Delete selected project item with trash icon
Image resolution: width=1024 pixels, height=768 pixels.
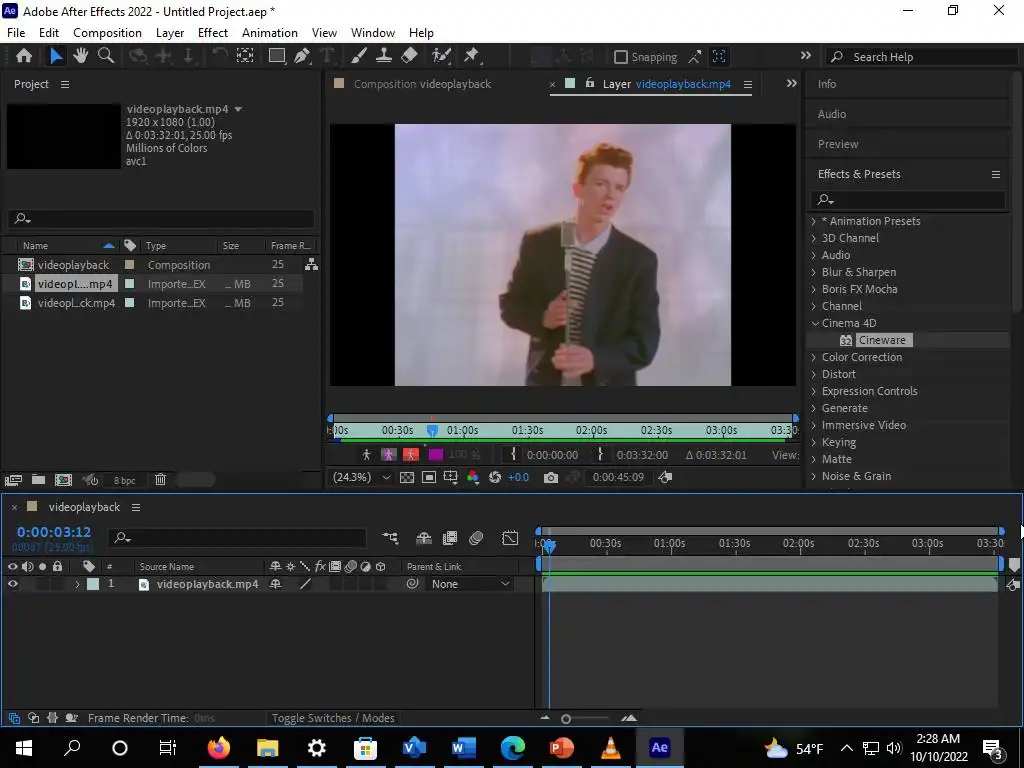(x=160, y=480)
